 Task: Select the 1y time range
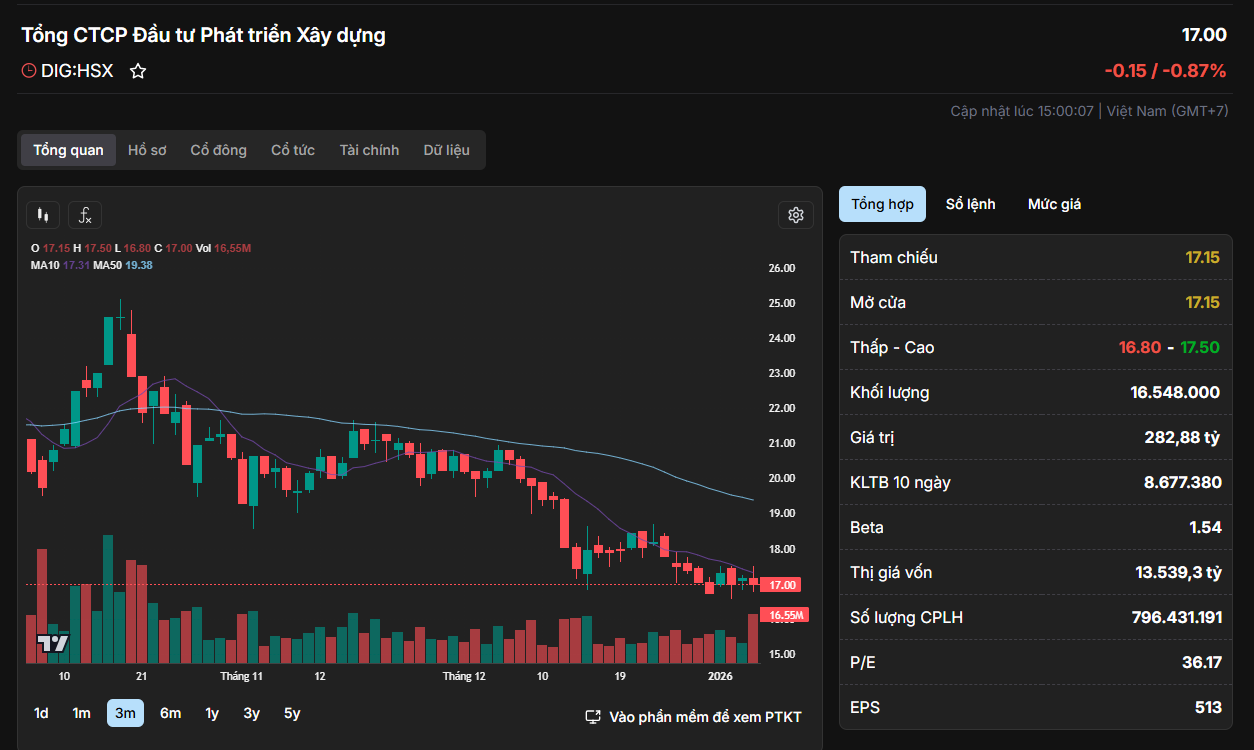tap(212, 713)
